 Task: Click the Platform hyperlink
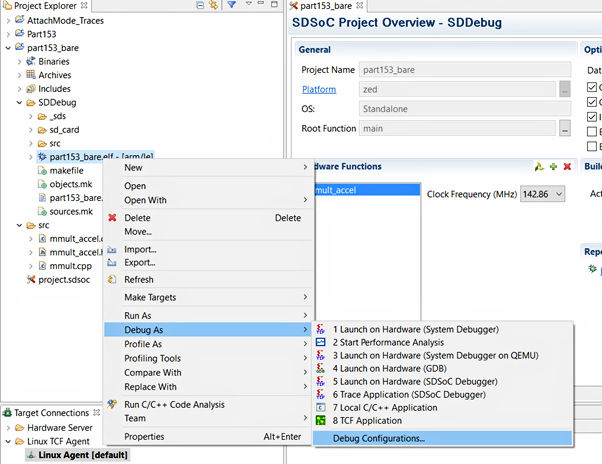point(319,89)
